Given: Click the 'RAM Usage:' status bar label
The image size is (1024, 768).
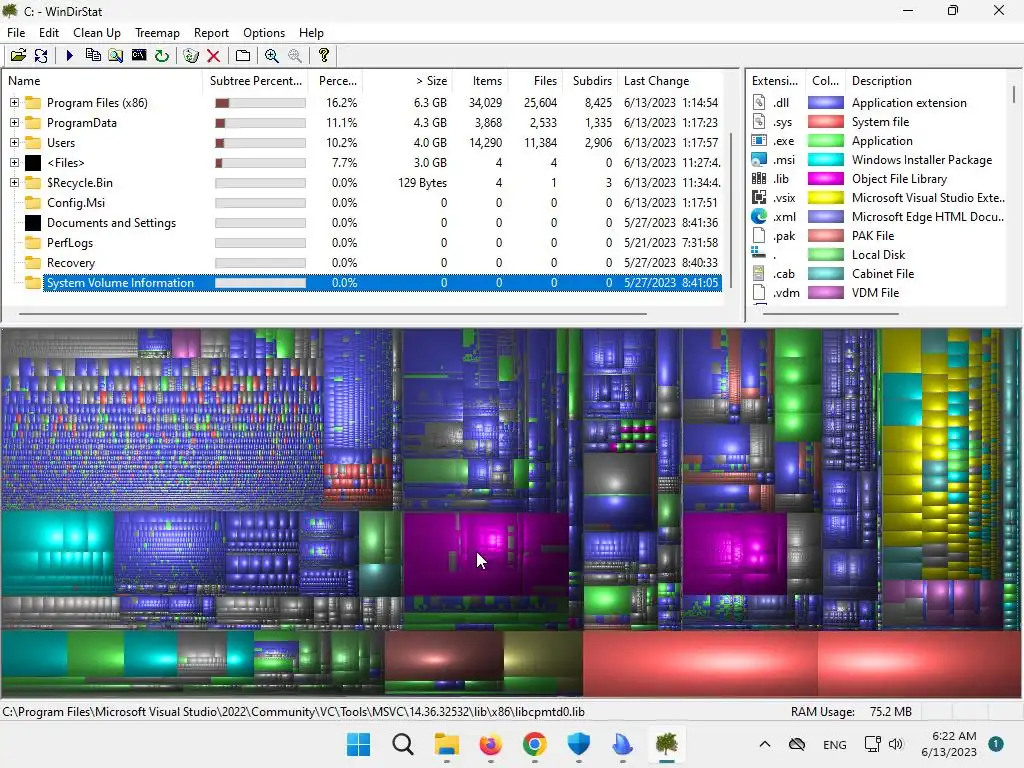Looking at the screenshot, I should click(822, 712).
